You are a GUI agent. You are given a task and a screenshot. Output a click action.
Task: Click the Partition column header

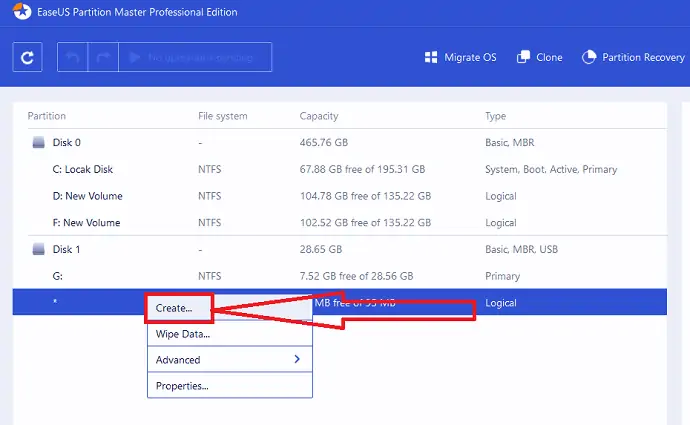47,116
